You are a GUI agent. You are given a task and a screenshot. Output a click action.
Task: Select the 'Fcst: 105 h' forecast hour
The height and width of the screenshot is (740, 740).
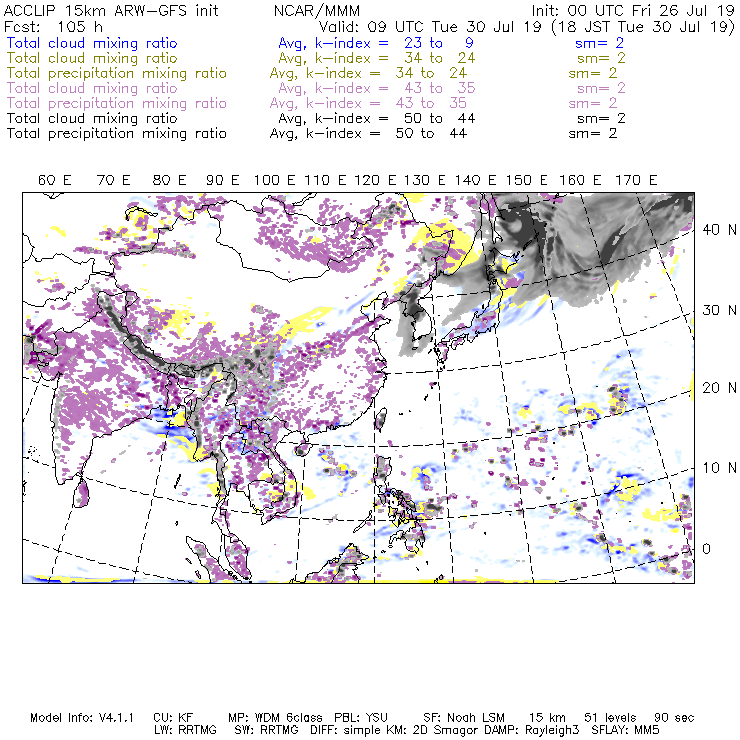pyautogui.click(x=53, y=26)
